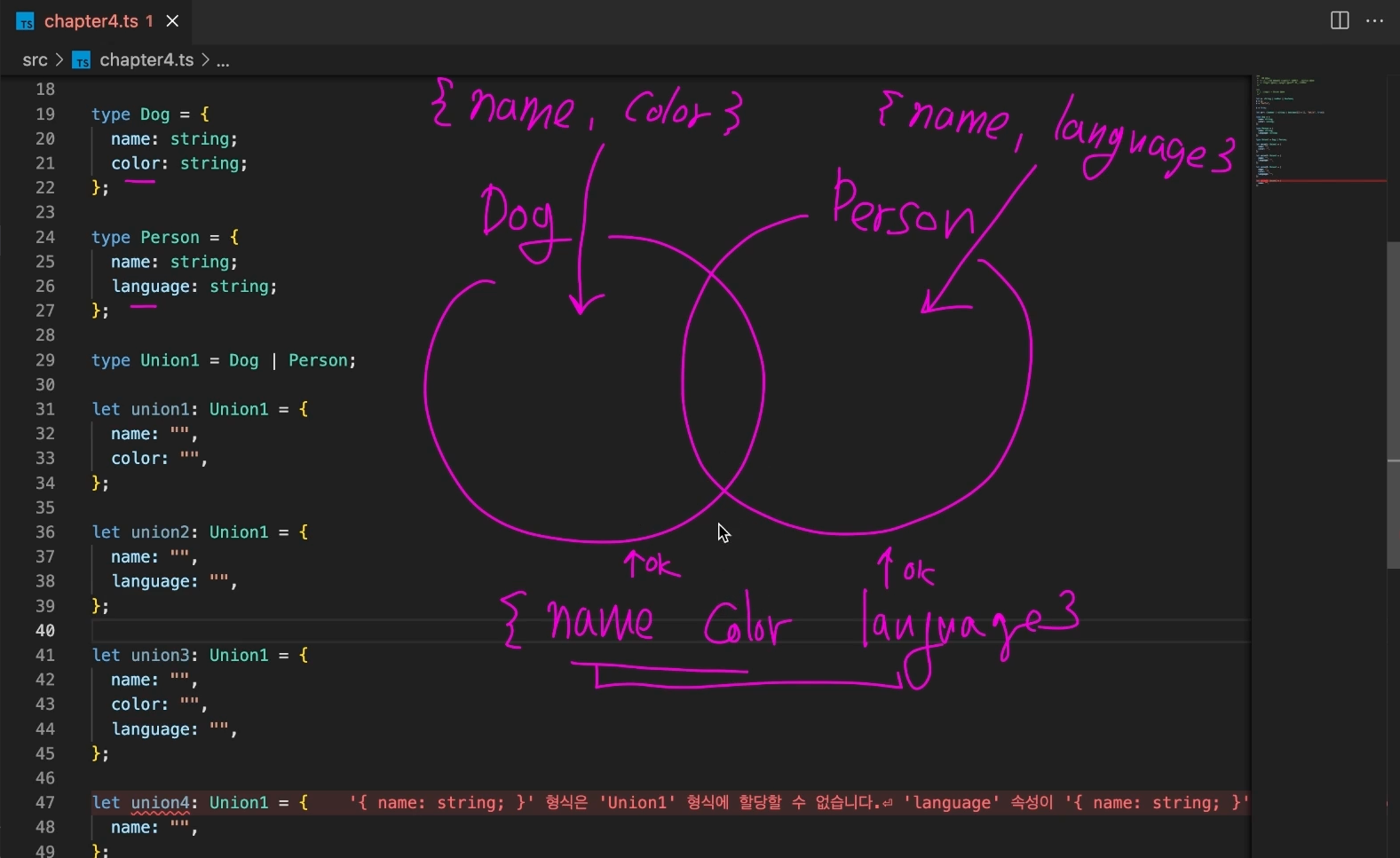Click the inline error message on line 47
1400x858 pixels.
(799, 802)
